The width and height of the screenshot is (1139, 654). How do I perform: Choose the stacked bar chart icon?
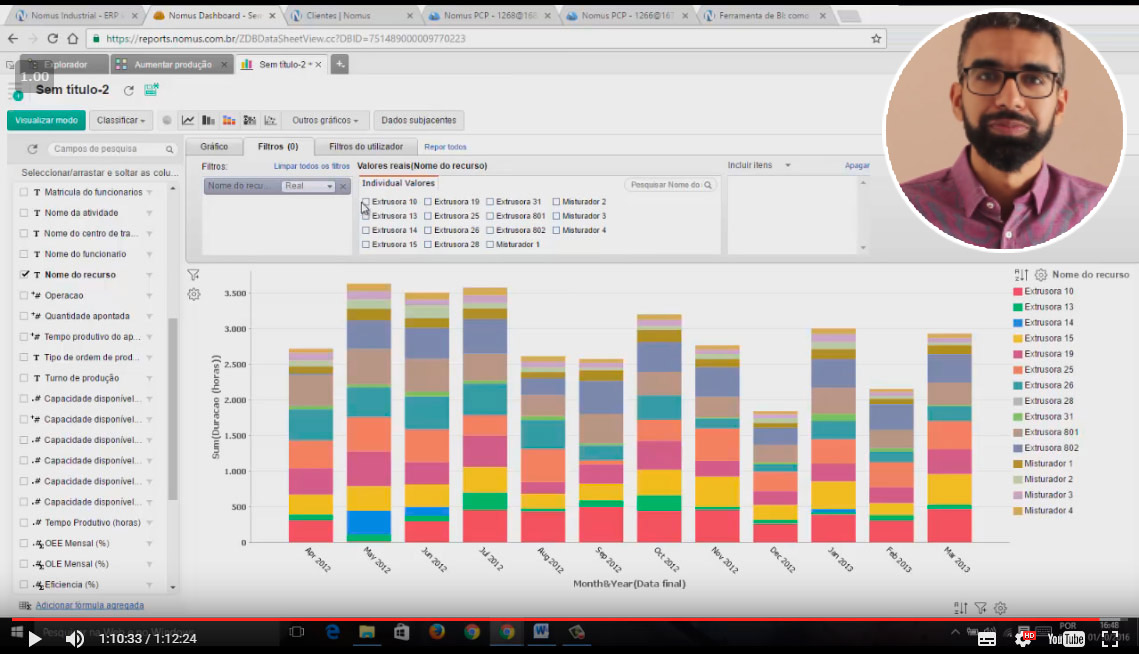tap(229, 120)
